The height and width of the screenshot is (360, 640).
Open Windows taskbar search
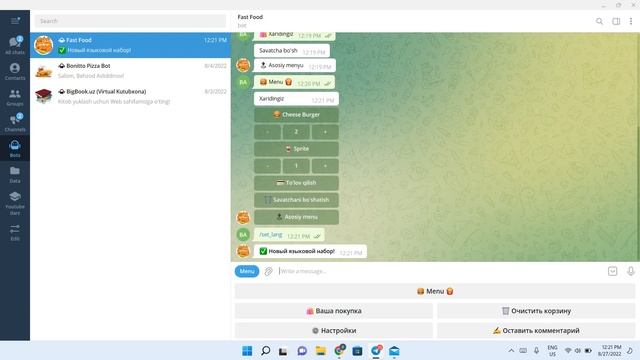pyautogui.click(x=266, y=351)
